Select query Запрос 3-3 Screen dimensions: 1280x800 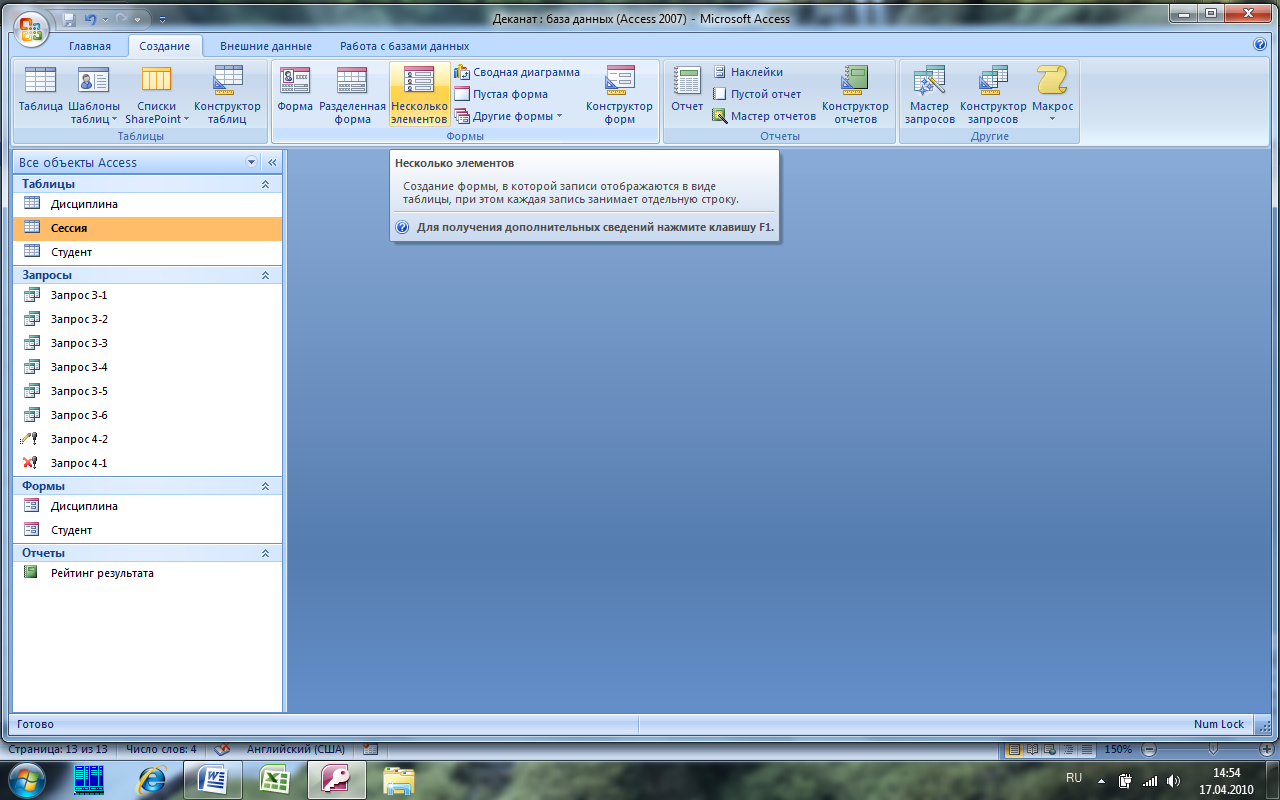[x=148, y=343]
